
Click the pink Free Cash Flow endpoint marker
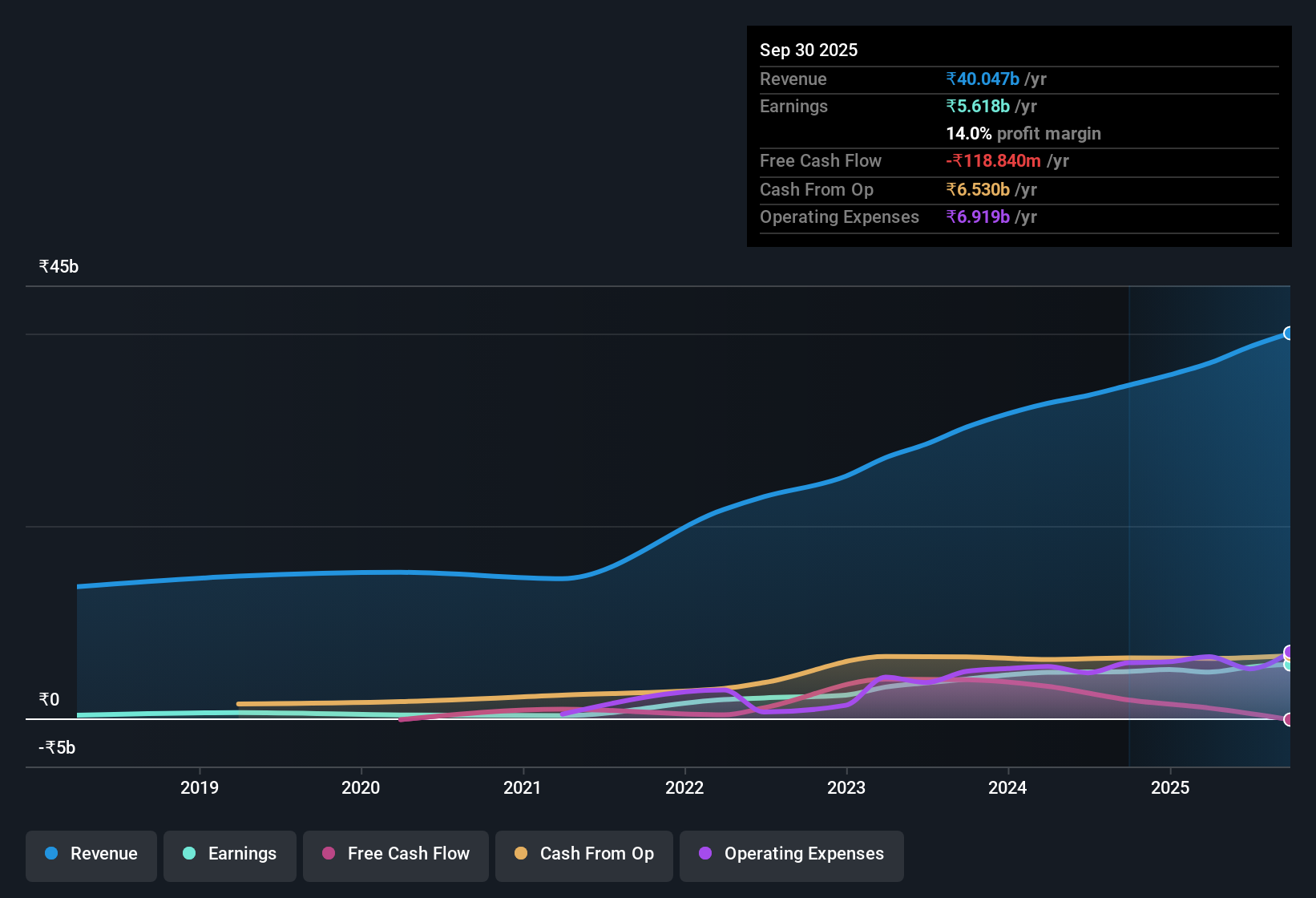(x=1289, y=720)
